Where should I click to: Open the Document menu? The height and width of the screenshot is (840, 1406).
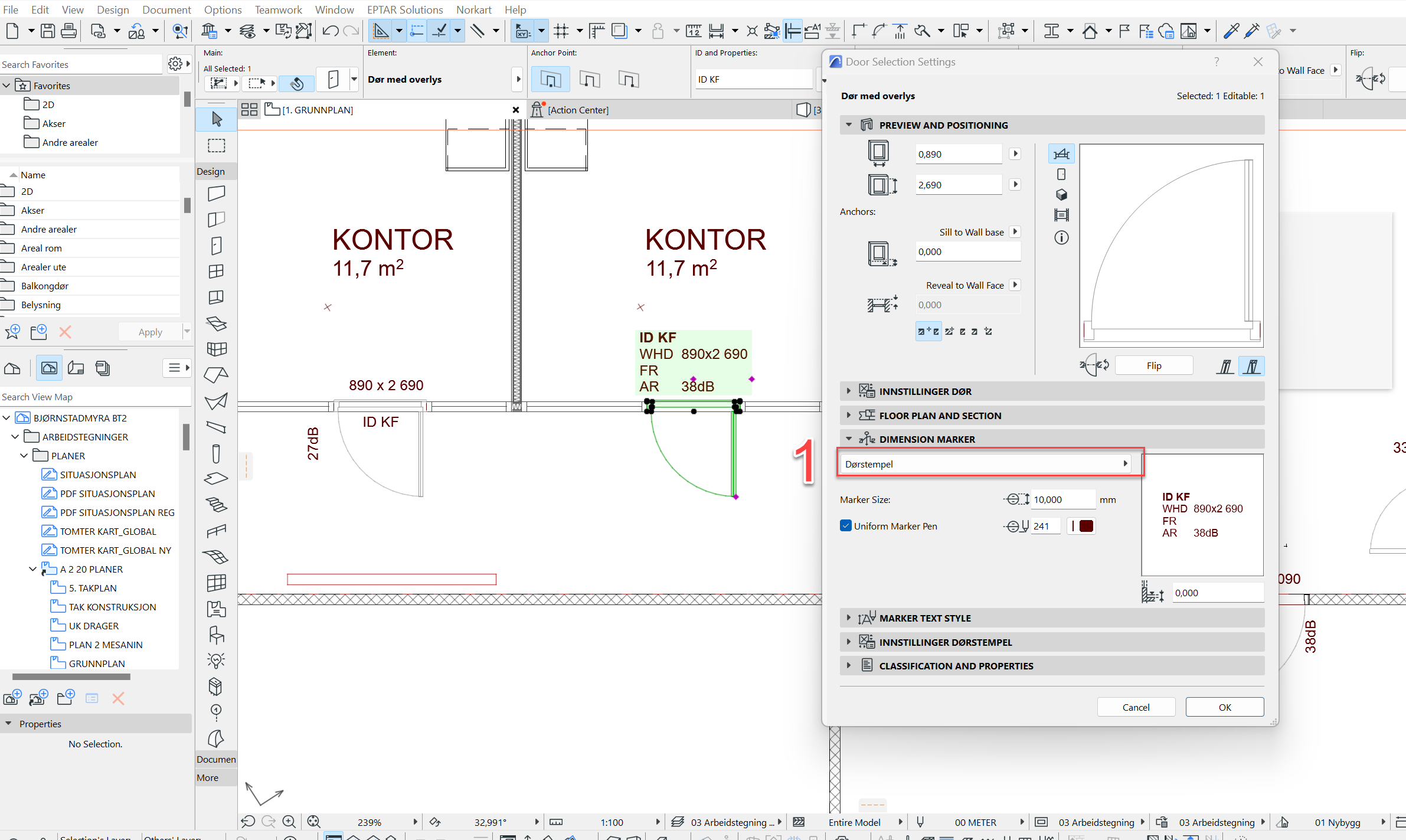166,9
